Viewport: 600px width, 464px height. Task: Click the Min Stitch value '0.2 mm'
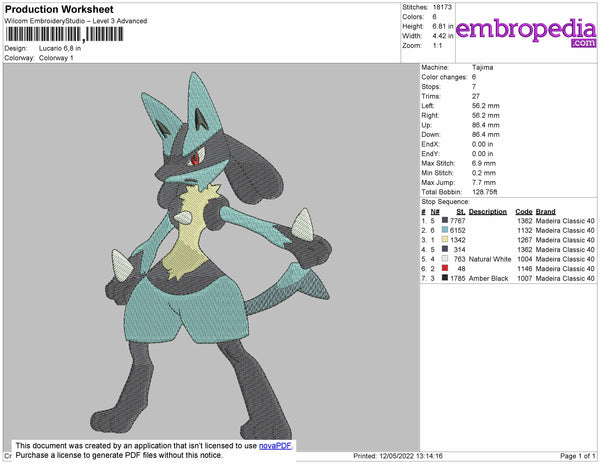[484, 173]
